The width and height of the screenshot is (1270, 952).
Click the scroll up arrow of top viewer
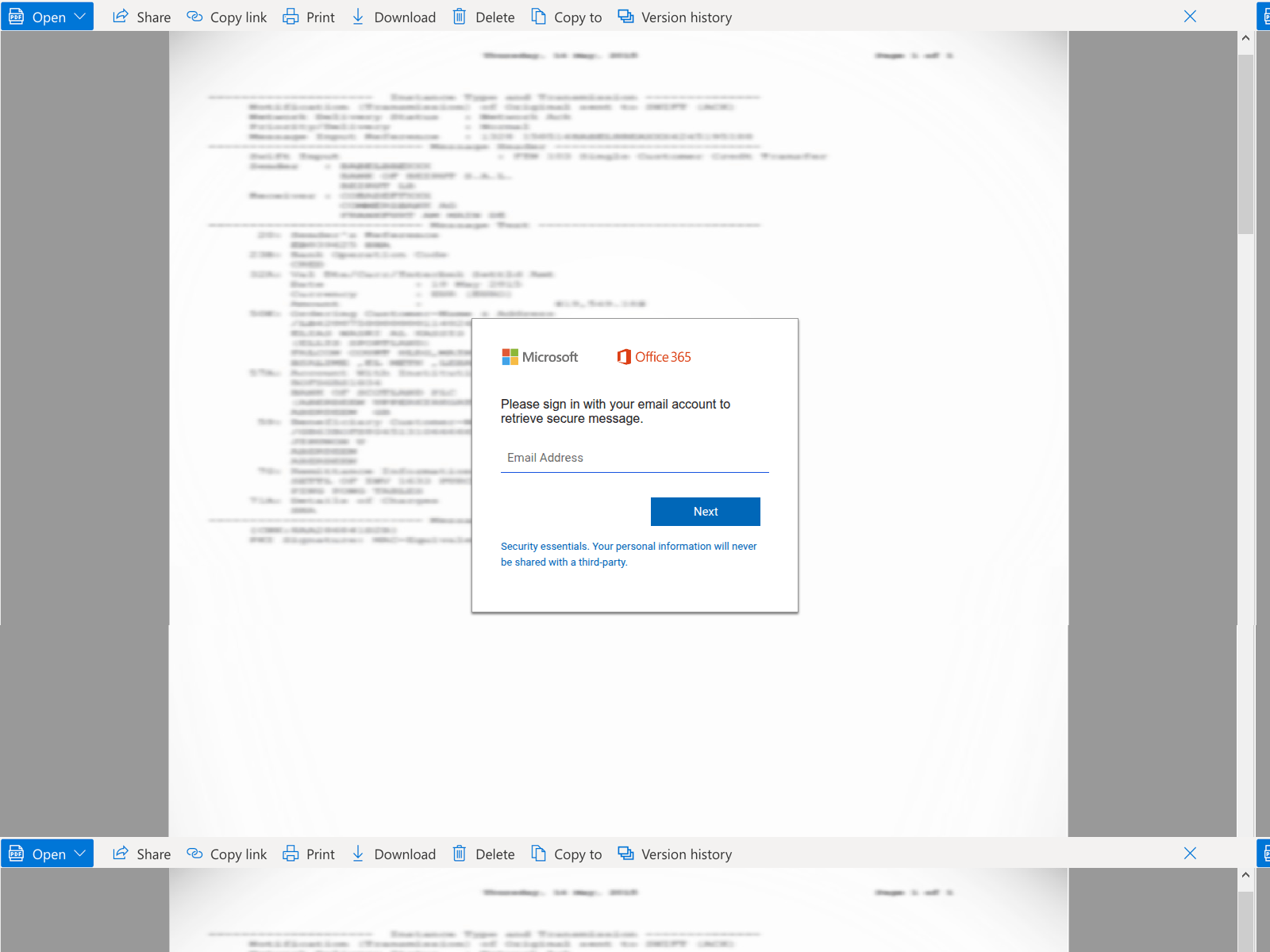coord(1245,38)
